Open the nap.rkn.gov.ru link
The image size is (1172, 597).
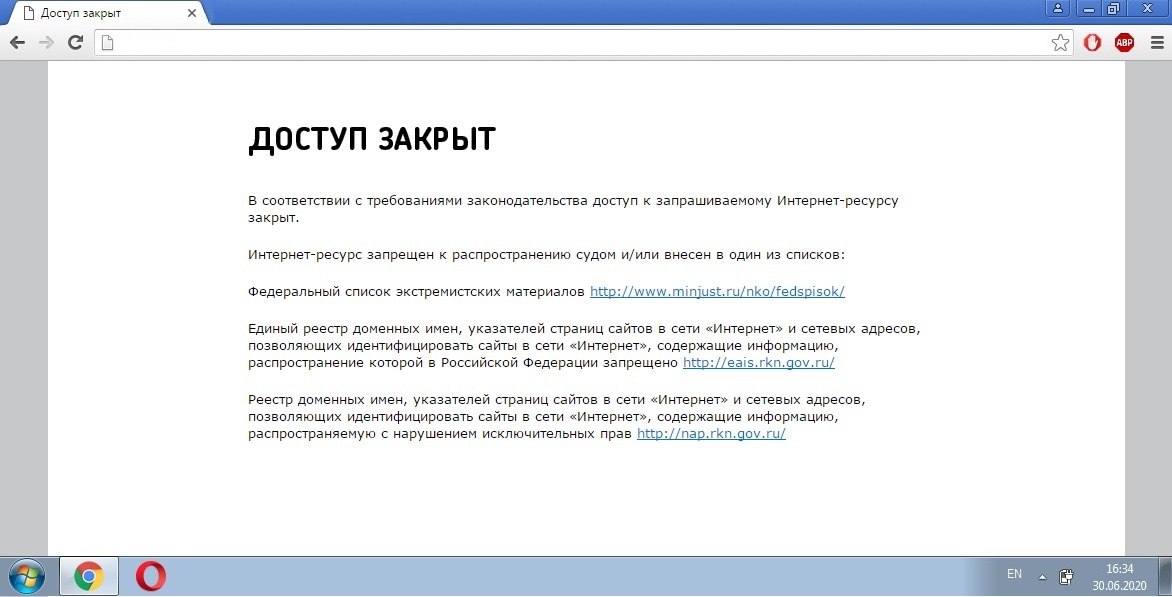pos(711,433)
